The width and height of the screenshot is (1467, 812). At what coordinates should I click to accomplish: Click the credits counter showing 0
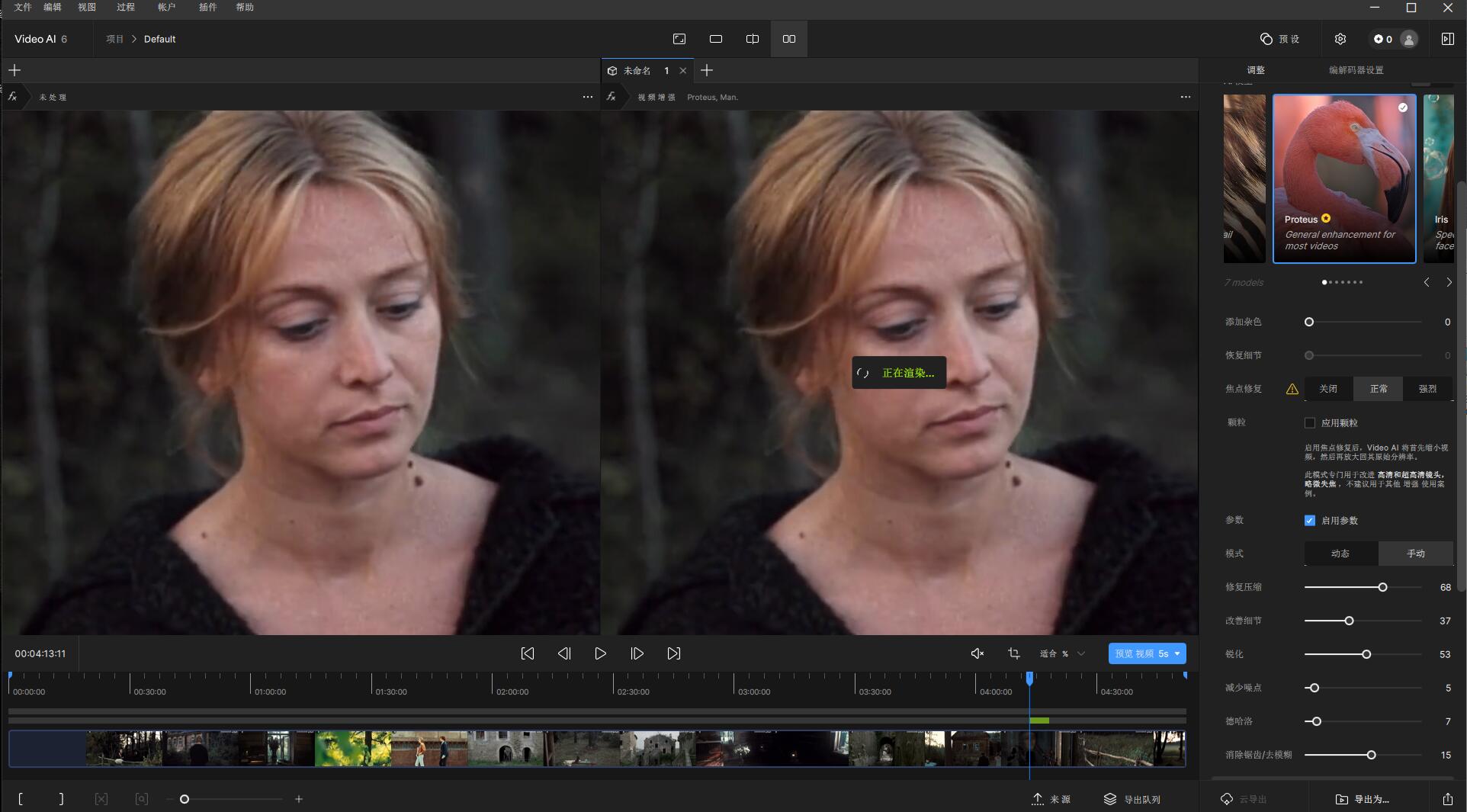(x=1383, y=39)
